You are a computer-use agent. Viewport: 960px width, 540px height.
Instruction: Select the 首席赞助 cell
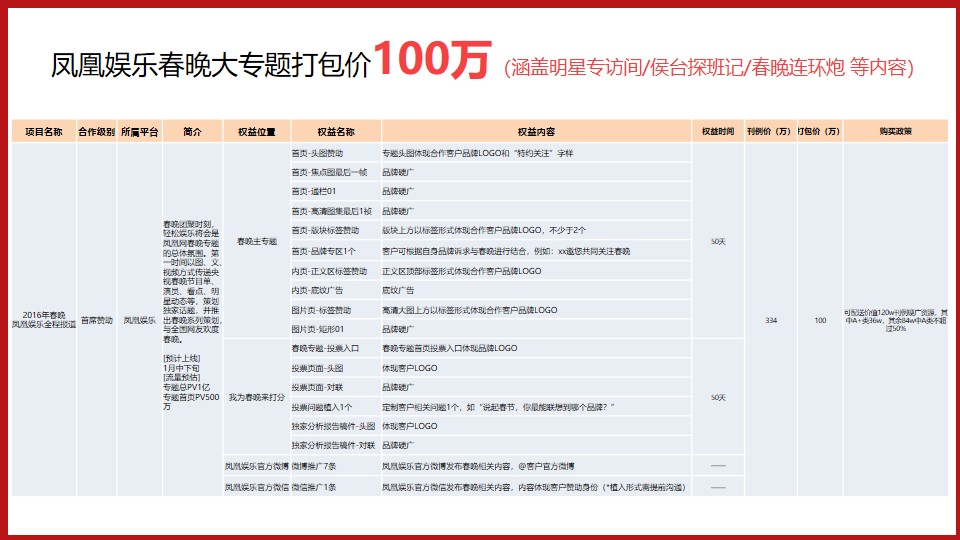[97, 320]
